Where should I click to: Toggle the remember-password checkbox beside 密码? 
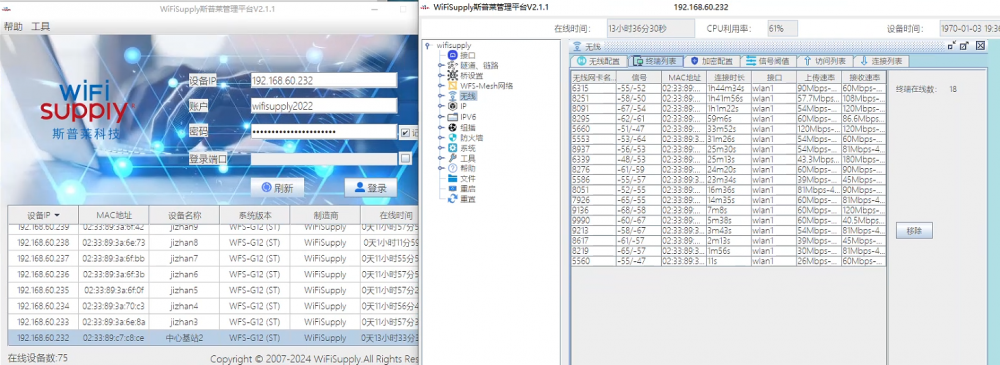[405, 133]
